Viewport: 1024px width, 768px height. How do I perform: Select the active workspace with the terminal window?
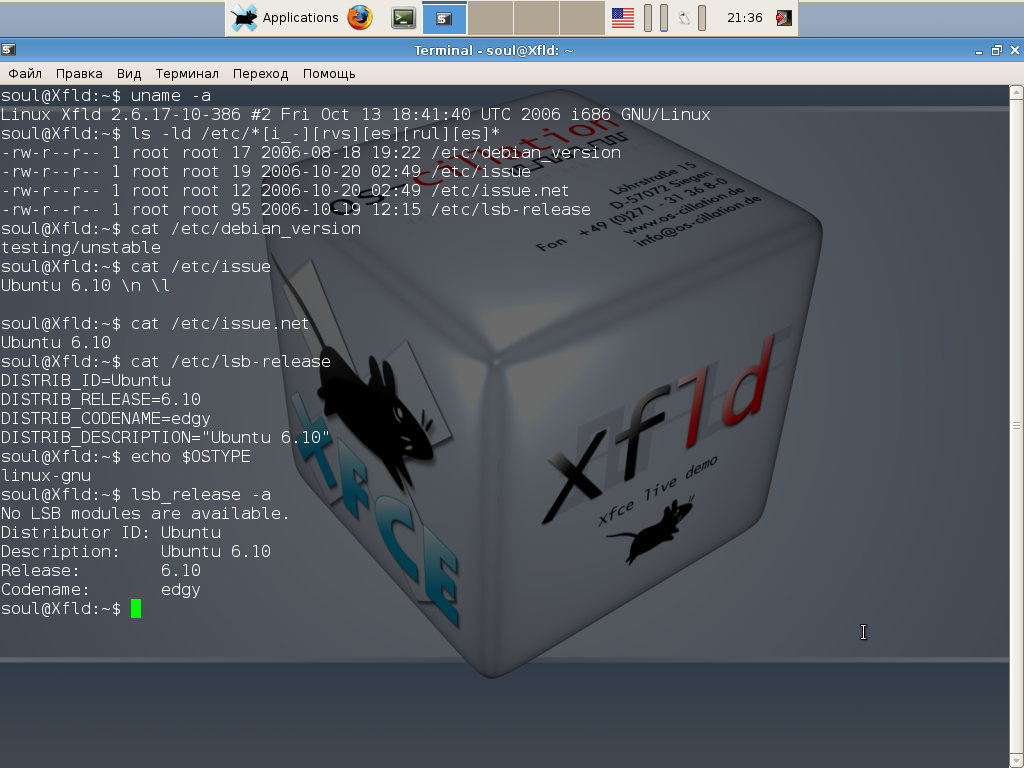point(444,18)
